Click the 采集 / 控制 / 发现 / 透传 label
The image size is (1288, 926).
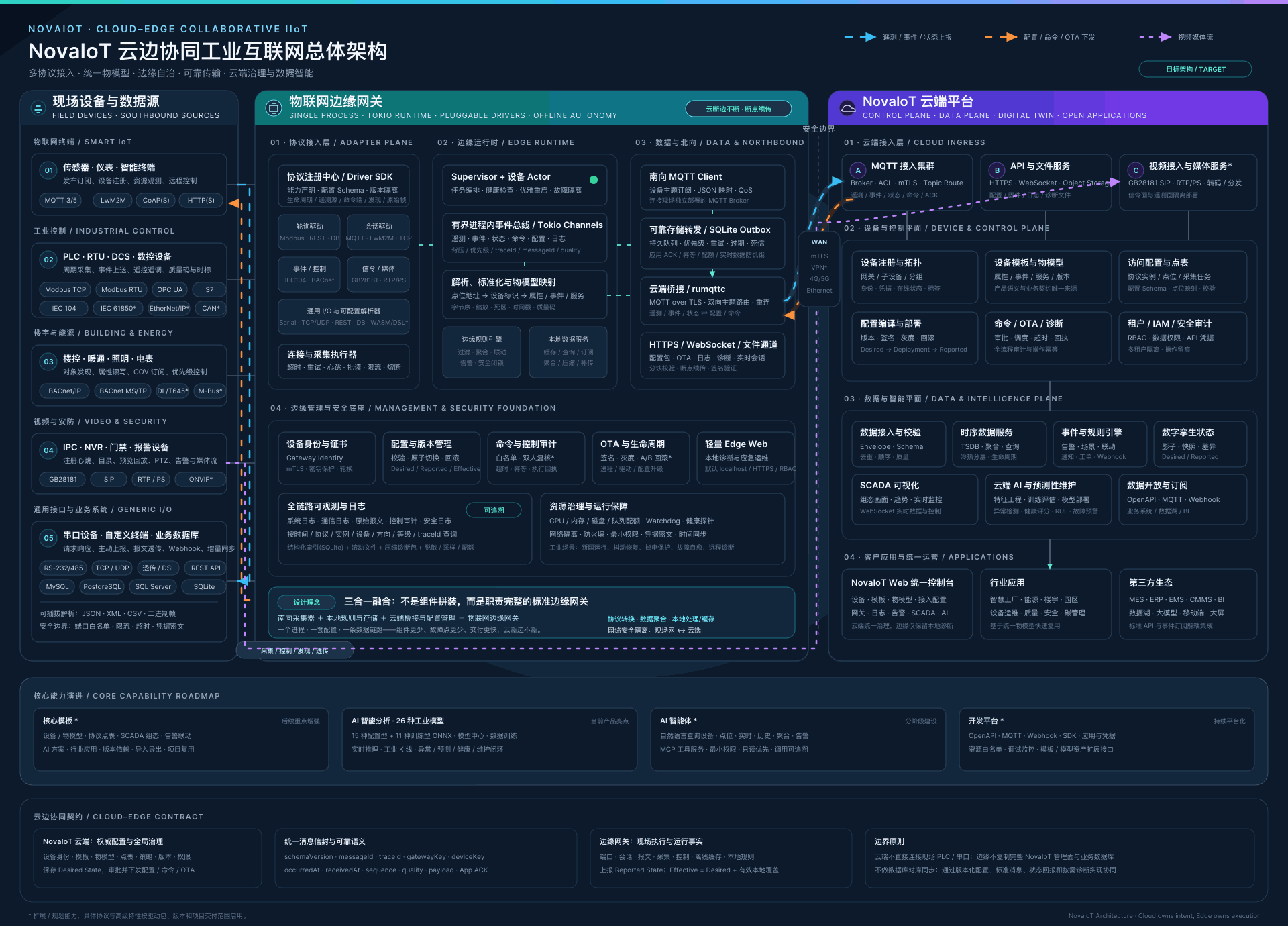(x=294, y=650)
